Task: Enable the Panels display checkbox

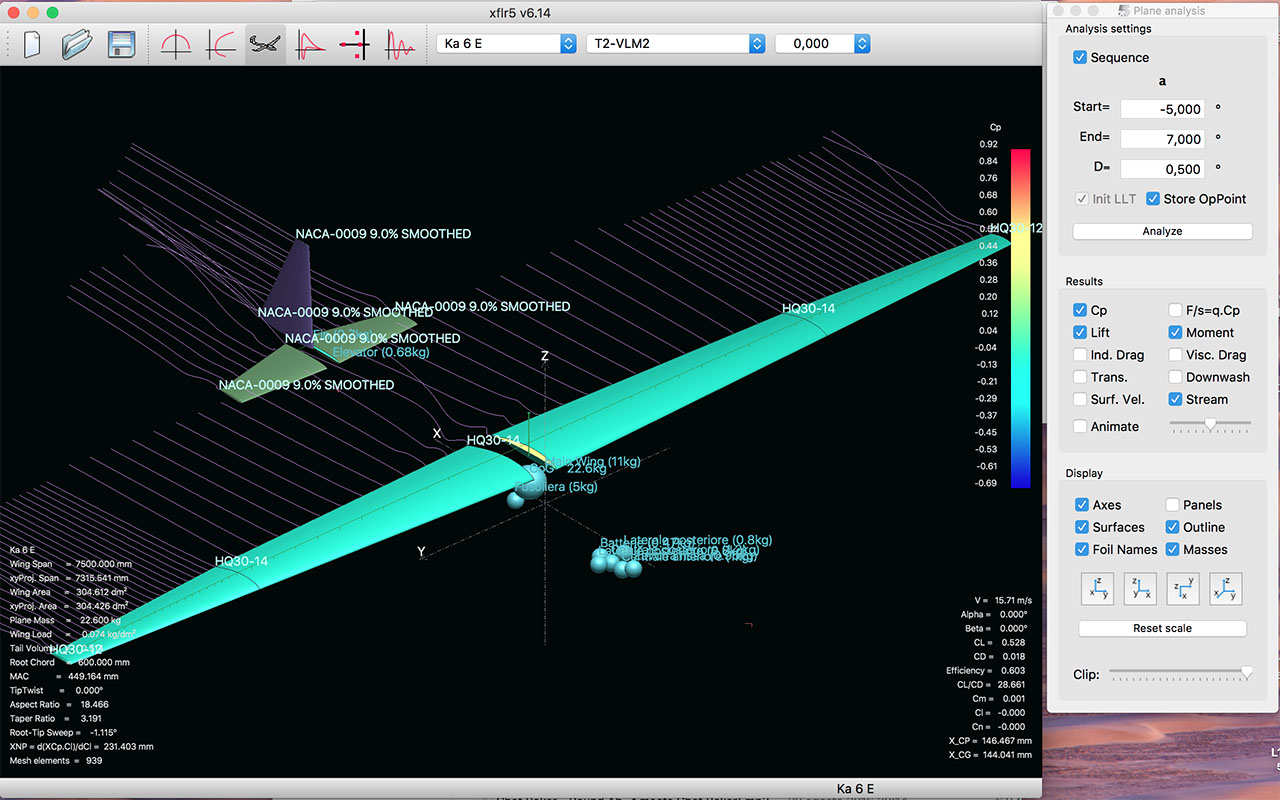Action: [1173, 505]
